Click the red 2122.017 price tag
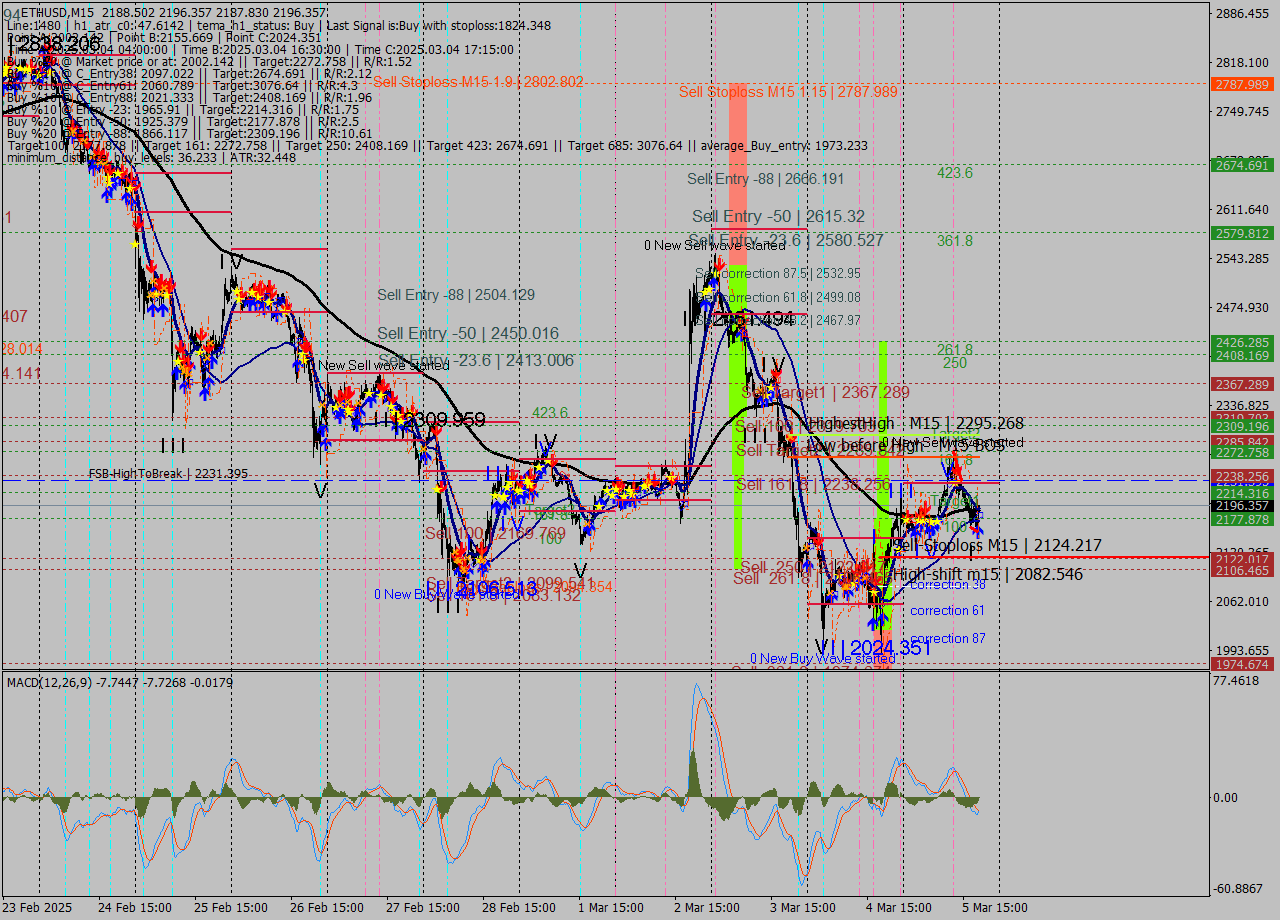This screenshot has height=920, width=1280. (1241, 559)
